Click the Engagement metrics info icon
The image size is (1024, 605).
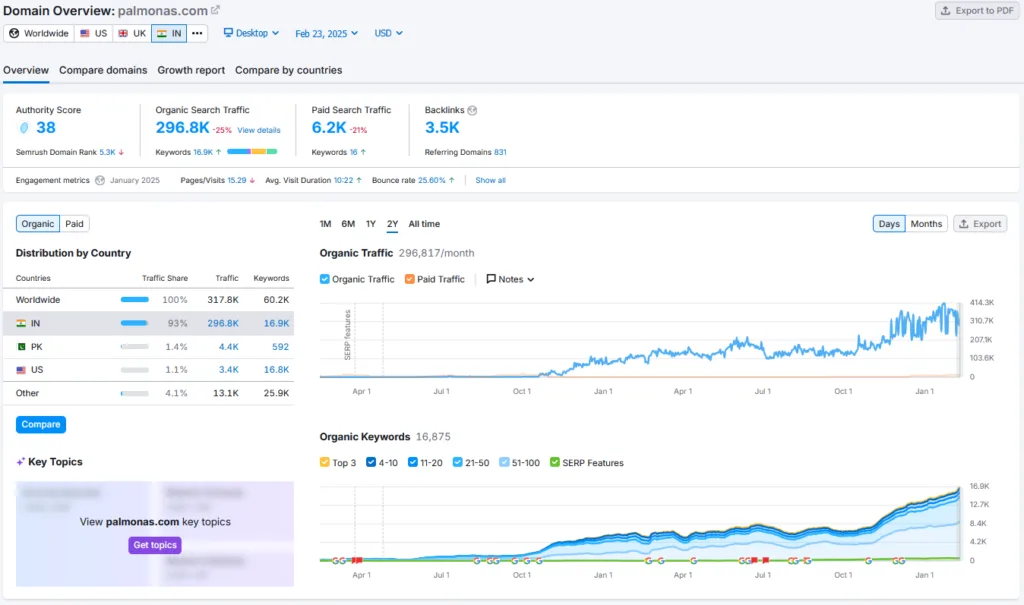pyautogui.click(x=100, y=180)
